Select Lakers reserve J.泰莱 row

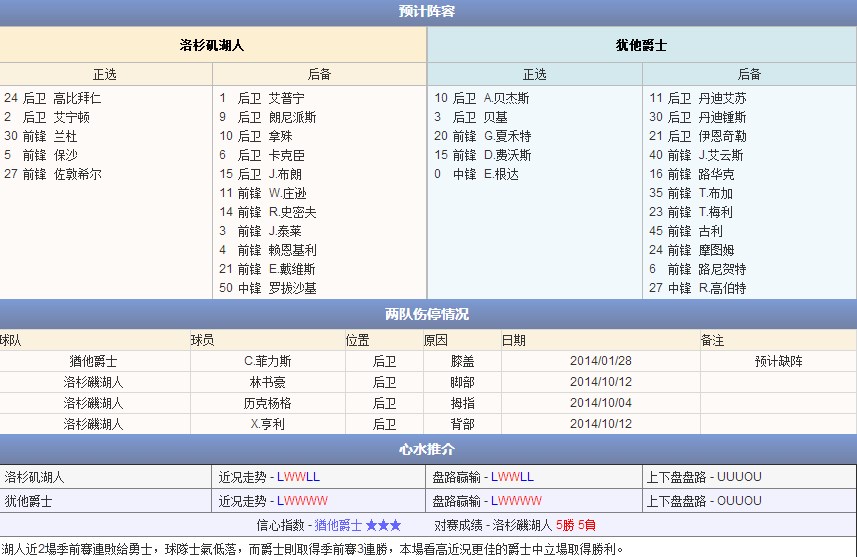(260, 231)
